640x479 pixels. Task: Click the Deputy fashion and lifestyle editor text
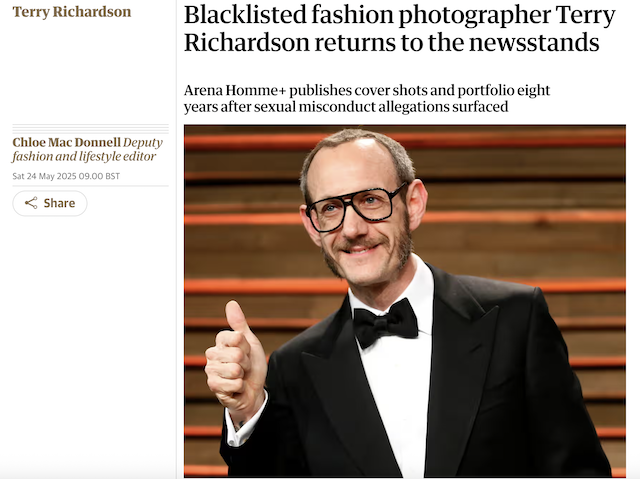point(87,149)
